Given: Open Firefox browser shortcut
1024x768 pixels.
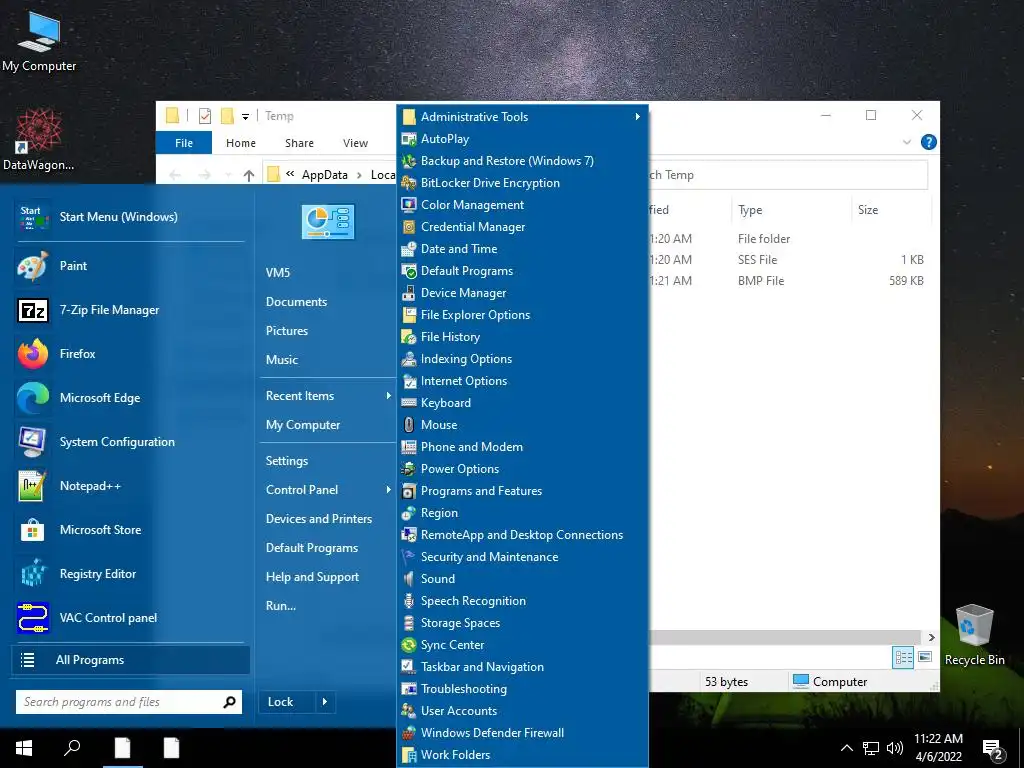Looking at the screenshot, I should click(x=129, y=354).
